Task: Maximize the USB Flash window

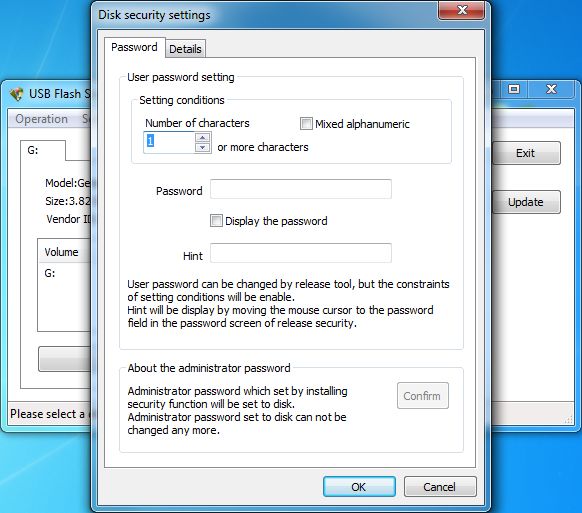Action: (x=514, y=89)
